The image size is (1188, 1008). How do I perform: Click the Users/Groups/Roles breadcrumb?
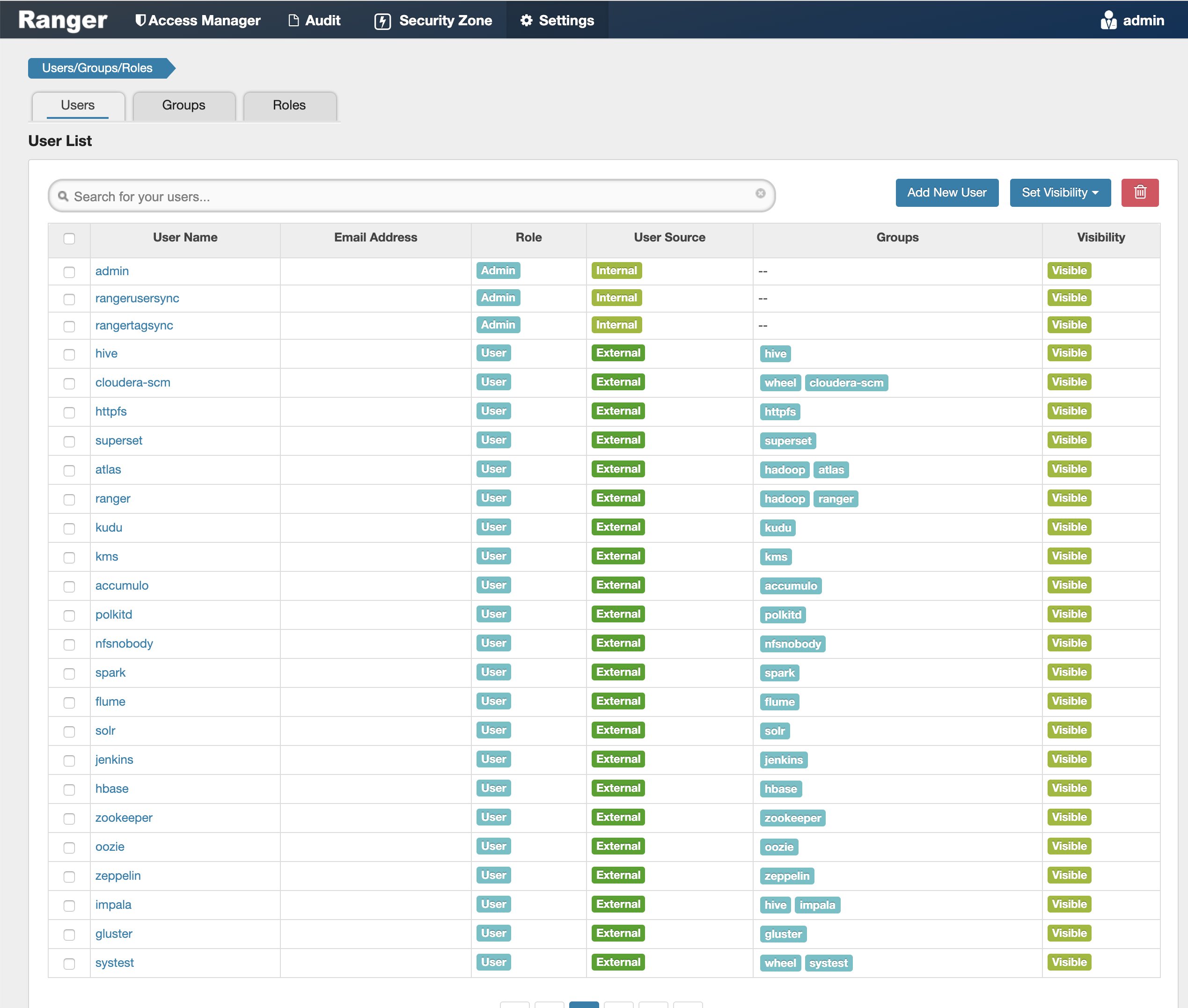tap(97, 68)
